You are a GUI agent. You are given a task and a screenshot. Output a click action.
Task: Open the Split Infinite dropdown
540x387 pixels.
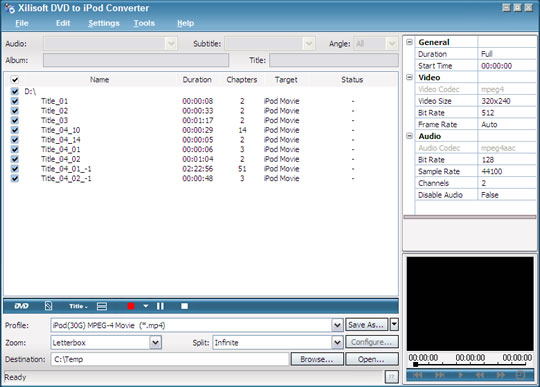(337, 343)
